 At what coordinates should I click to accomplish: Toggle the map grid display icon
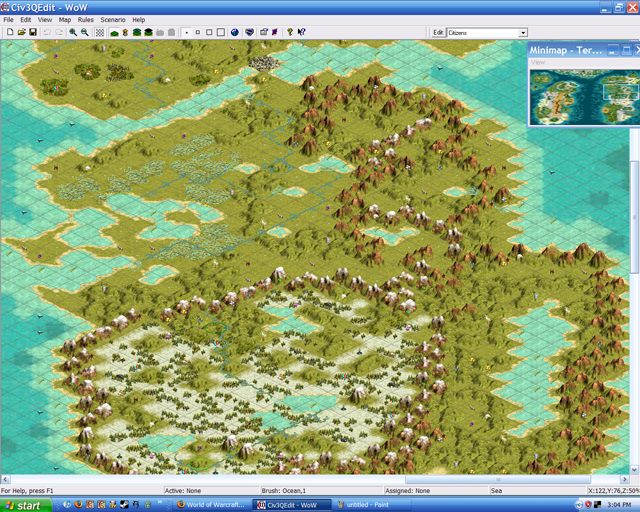[x=100, y=32]
